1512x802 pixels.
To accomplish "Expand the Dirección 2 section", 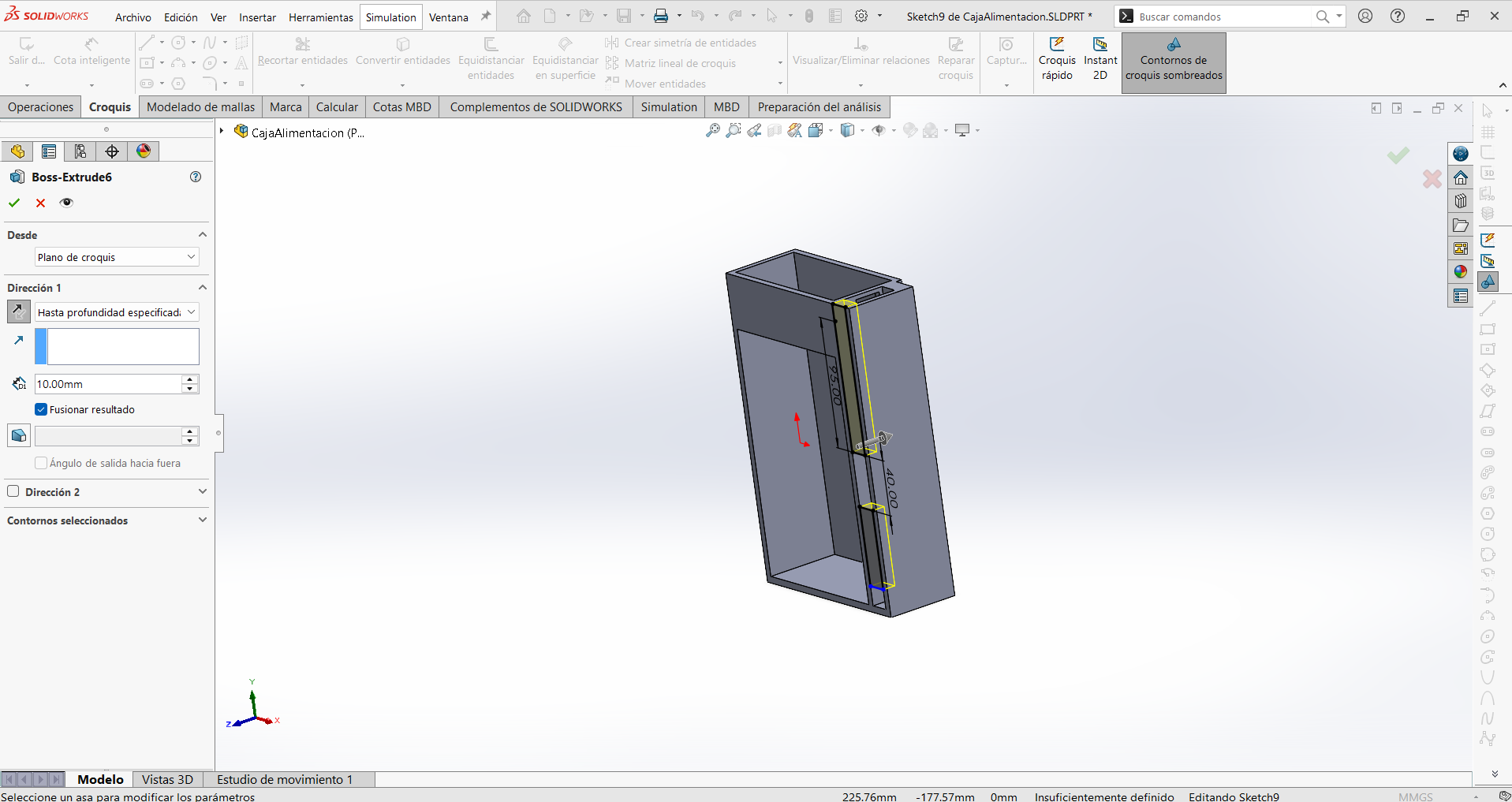I will (x=203, y=491).
